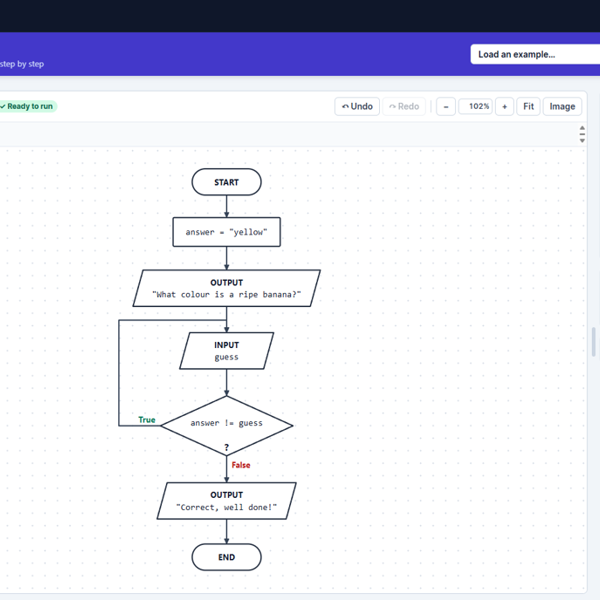Select the answer != guess decision diamond
Viewport: 600px width, 600px height.
pyautogui.click(x=227, y=426)
